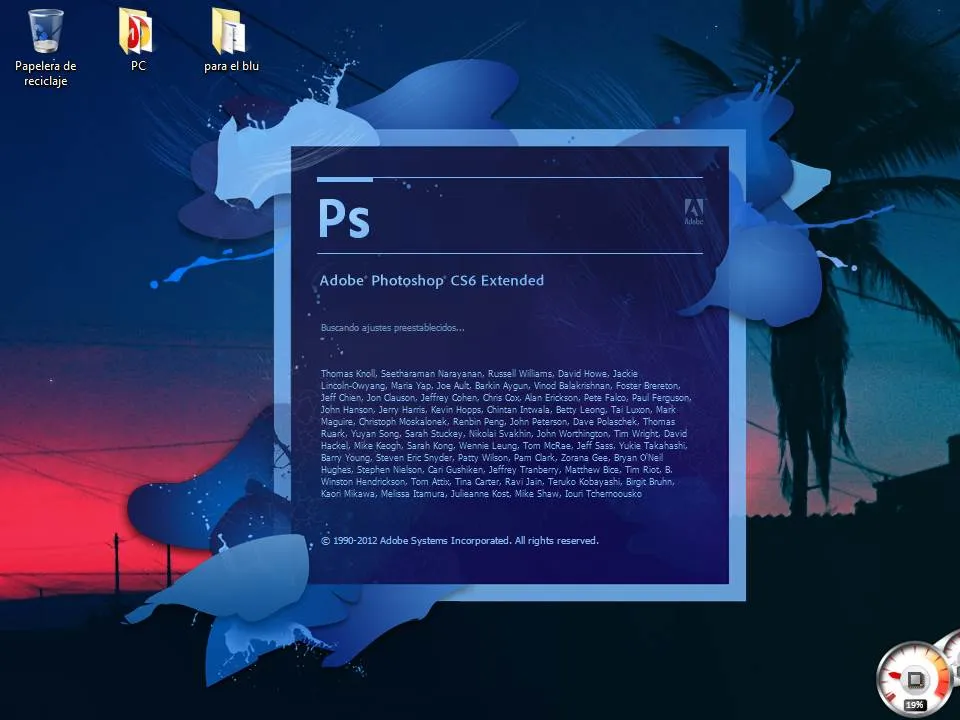Click the 'para el blu' label text
960x720 pixels.
point(231,66)
